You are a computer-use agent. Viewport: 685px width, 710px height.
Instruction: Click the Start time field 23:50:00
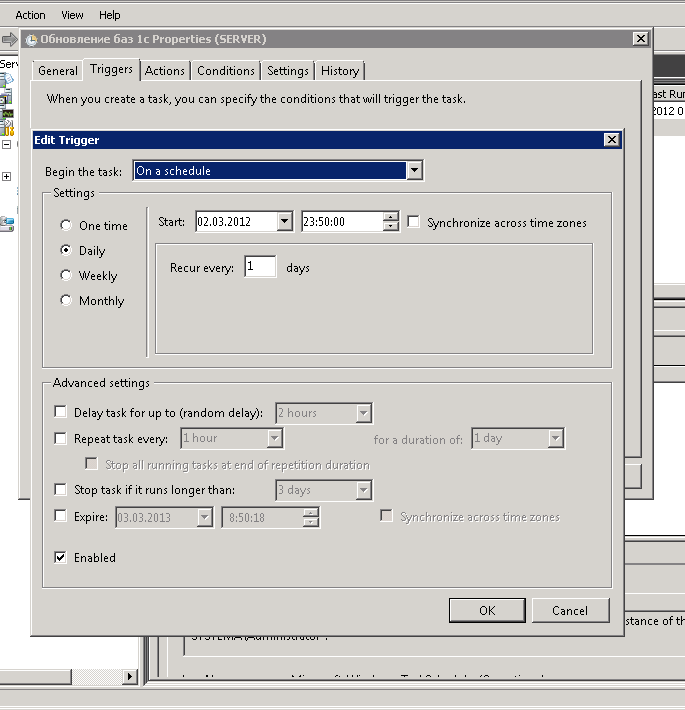click(x=342, y=221)
